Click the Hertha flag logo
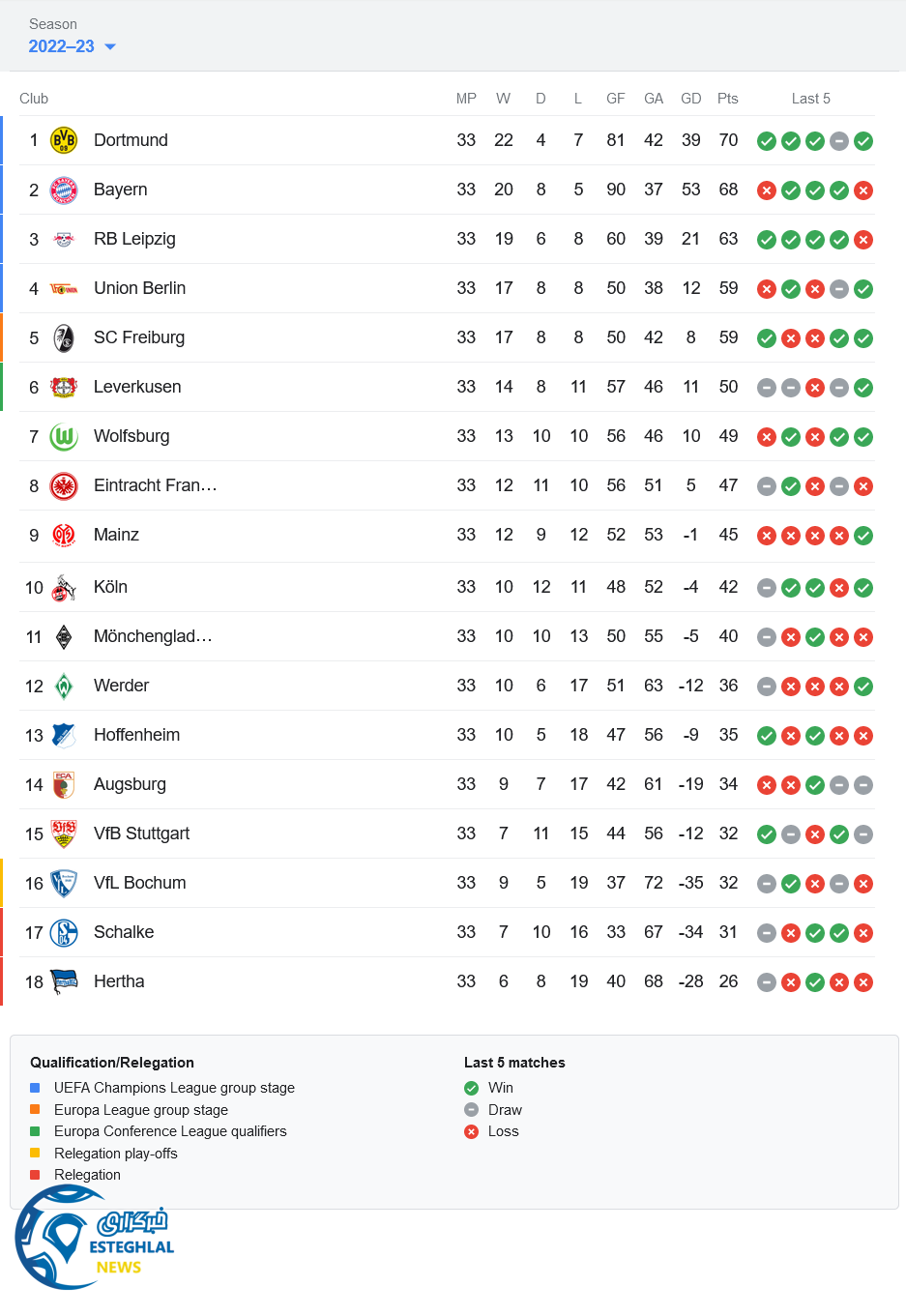Screen dimensions: 906x1316 pos(64,982)
